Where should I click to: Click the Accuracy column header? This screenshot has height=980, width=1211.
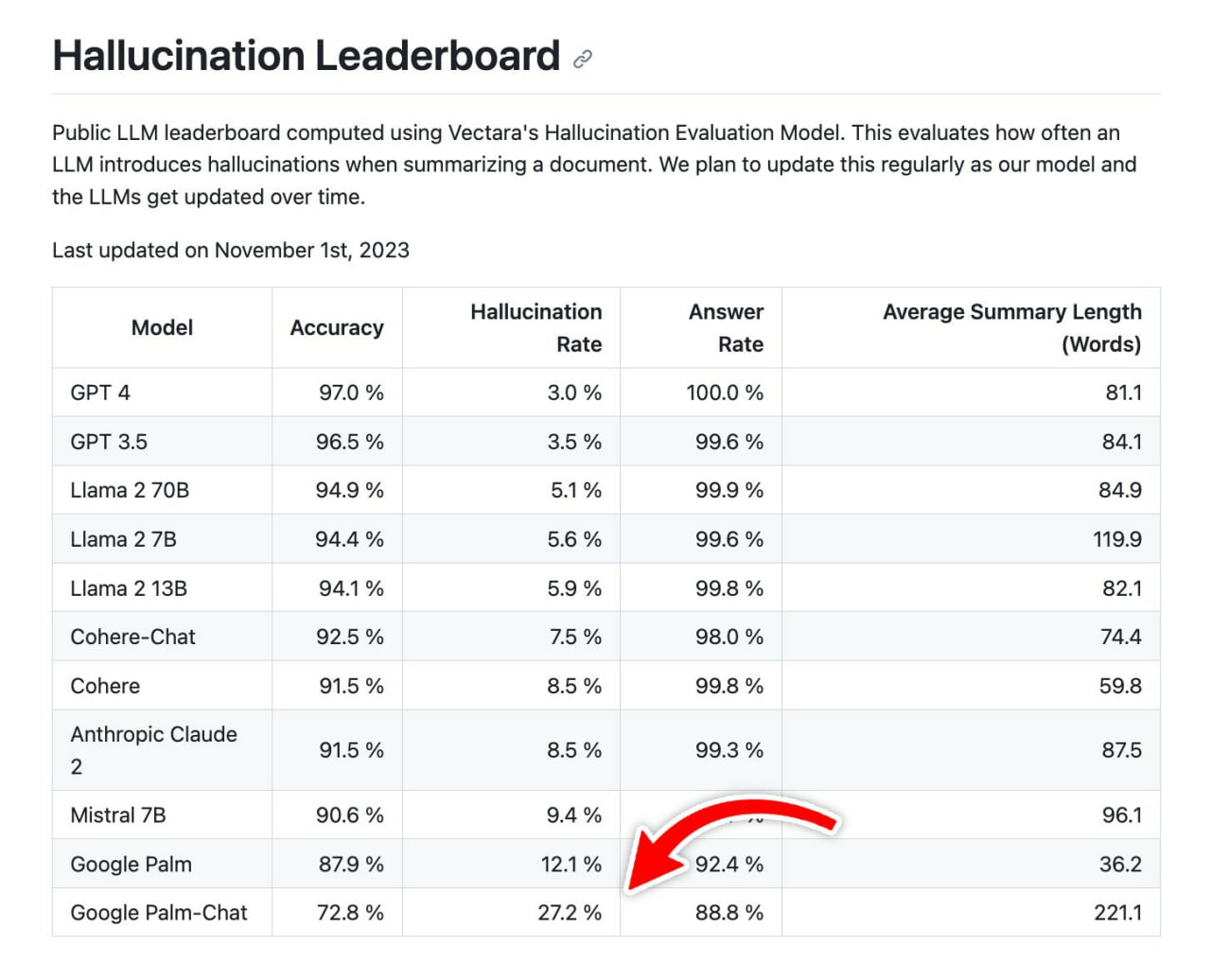[x=337, y=328]
